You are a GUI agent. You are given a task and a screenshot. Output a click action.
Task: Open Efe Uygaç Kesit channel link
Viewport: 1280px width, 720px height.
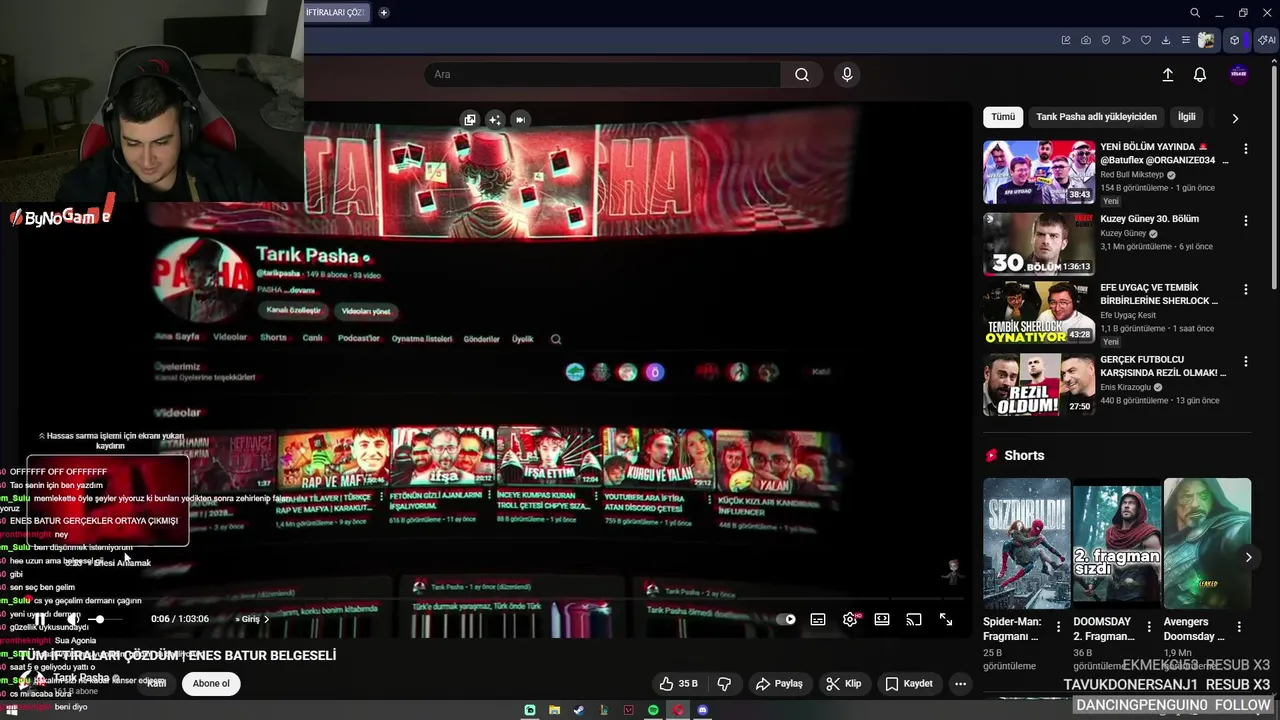1128,315
